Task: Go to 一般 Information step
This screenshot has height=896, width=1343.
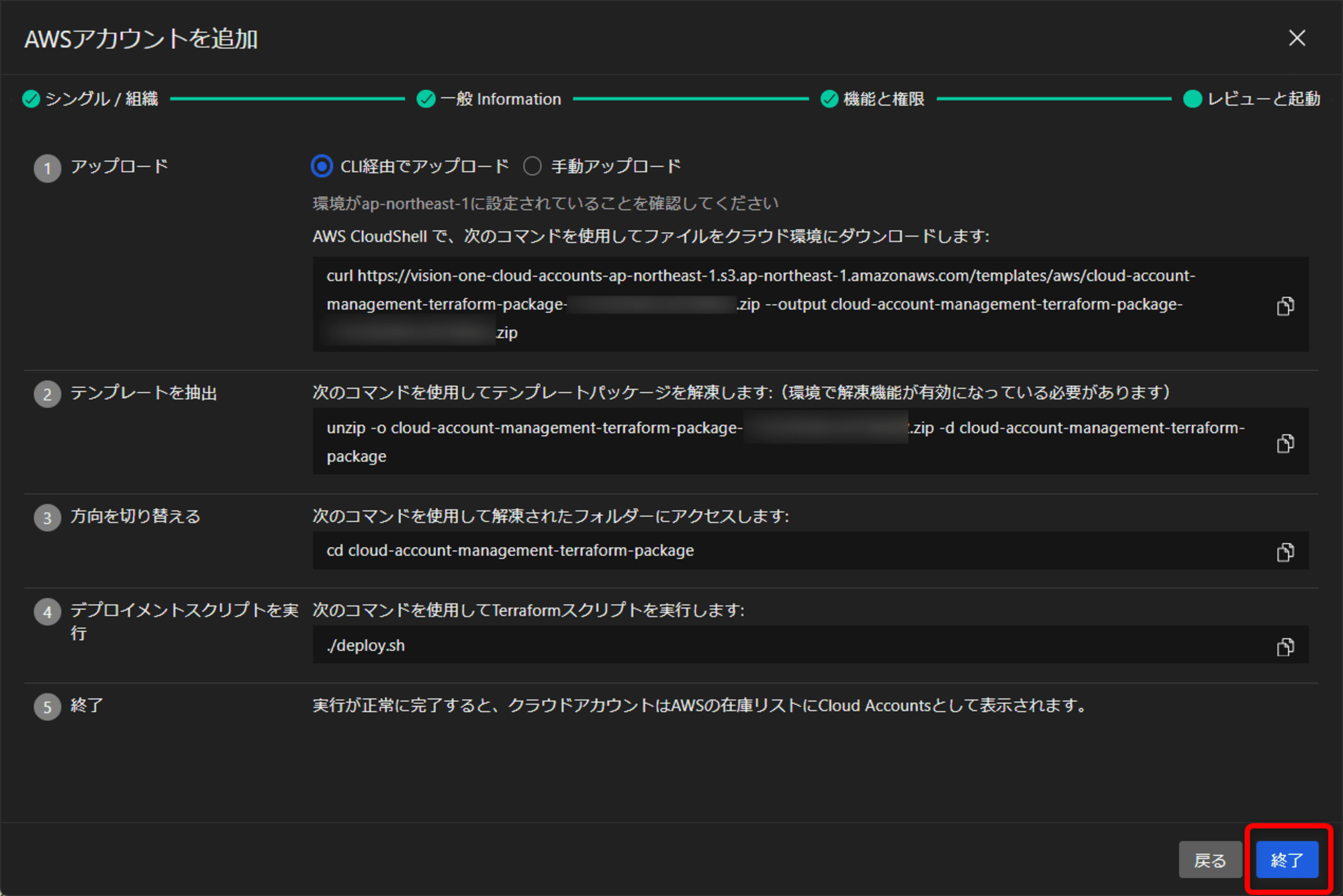Action: pyautogui.click(x=489, y=99)
